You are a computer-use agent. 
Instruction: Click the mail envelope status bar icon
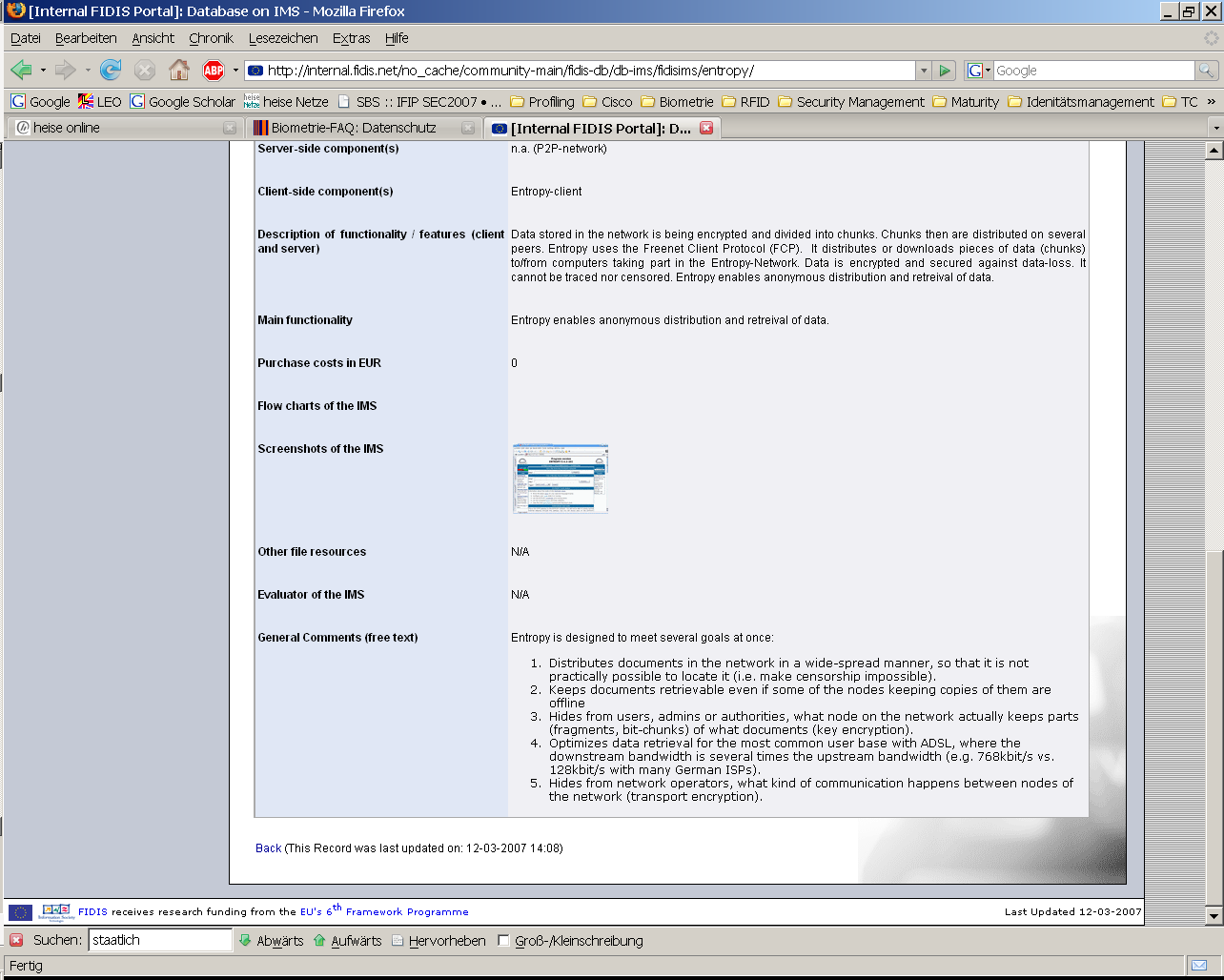click(x=1199, y=965)
